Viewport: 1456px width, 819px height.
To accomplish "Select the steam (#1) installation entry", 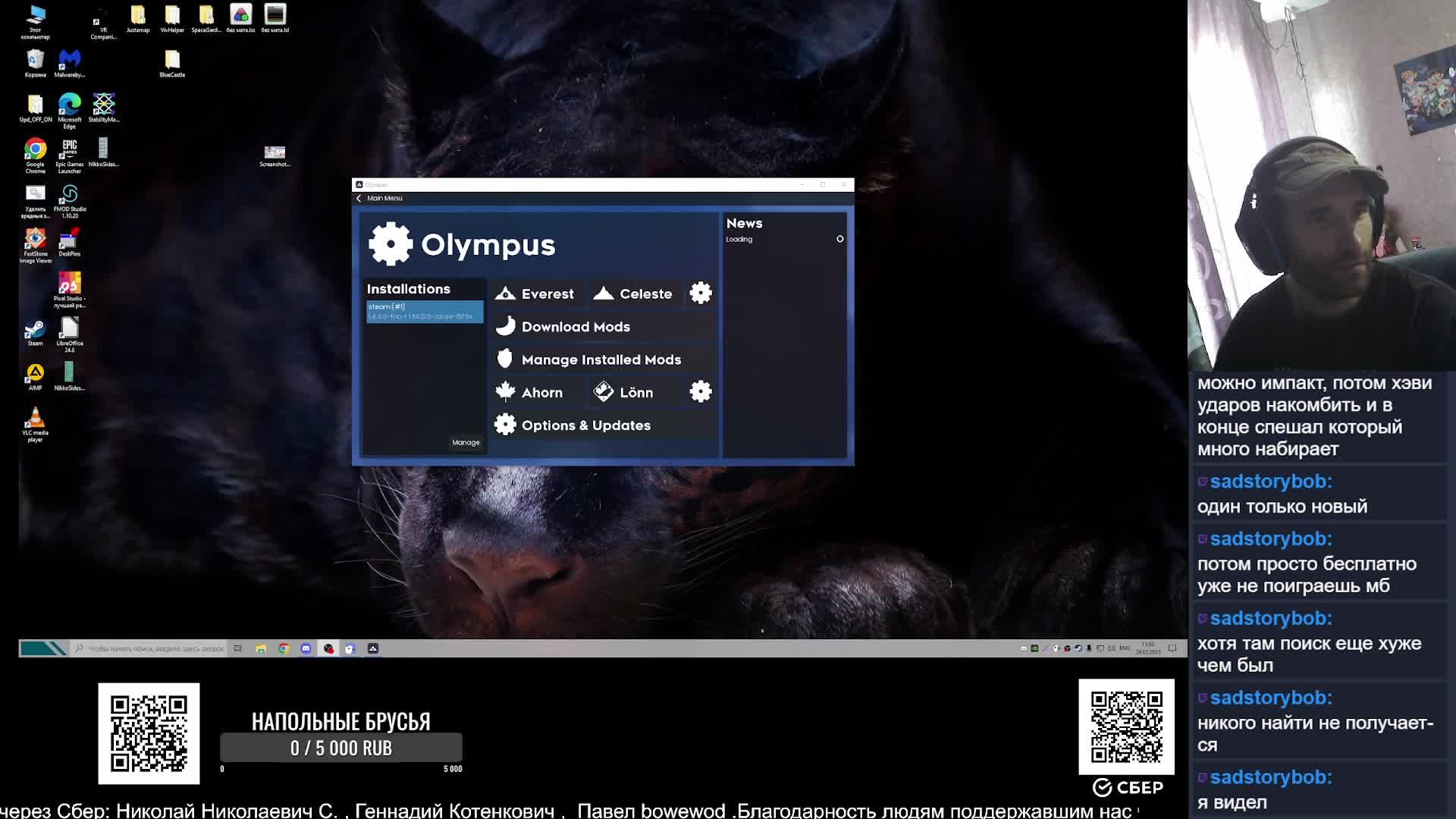I will (x=424, y=311).
